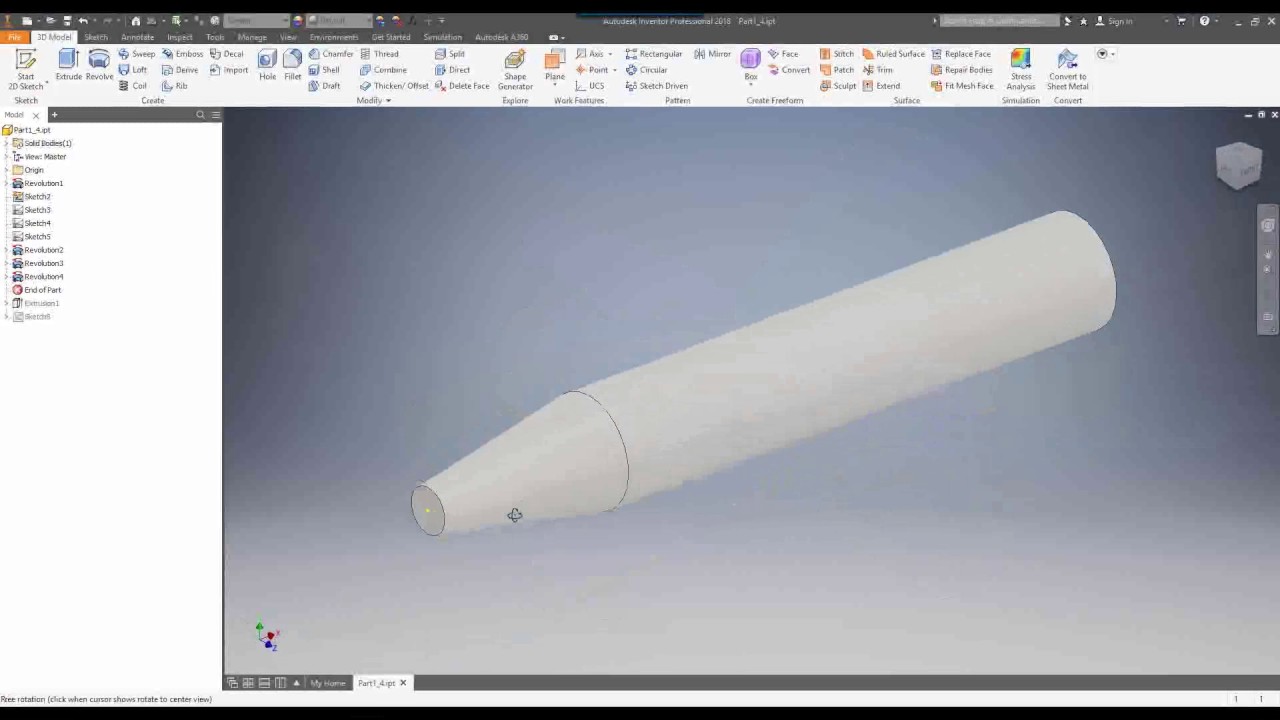Viewport: 1280px width, 720px height.
Task: Add a new browser panel tab
Action: [54, 115]
